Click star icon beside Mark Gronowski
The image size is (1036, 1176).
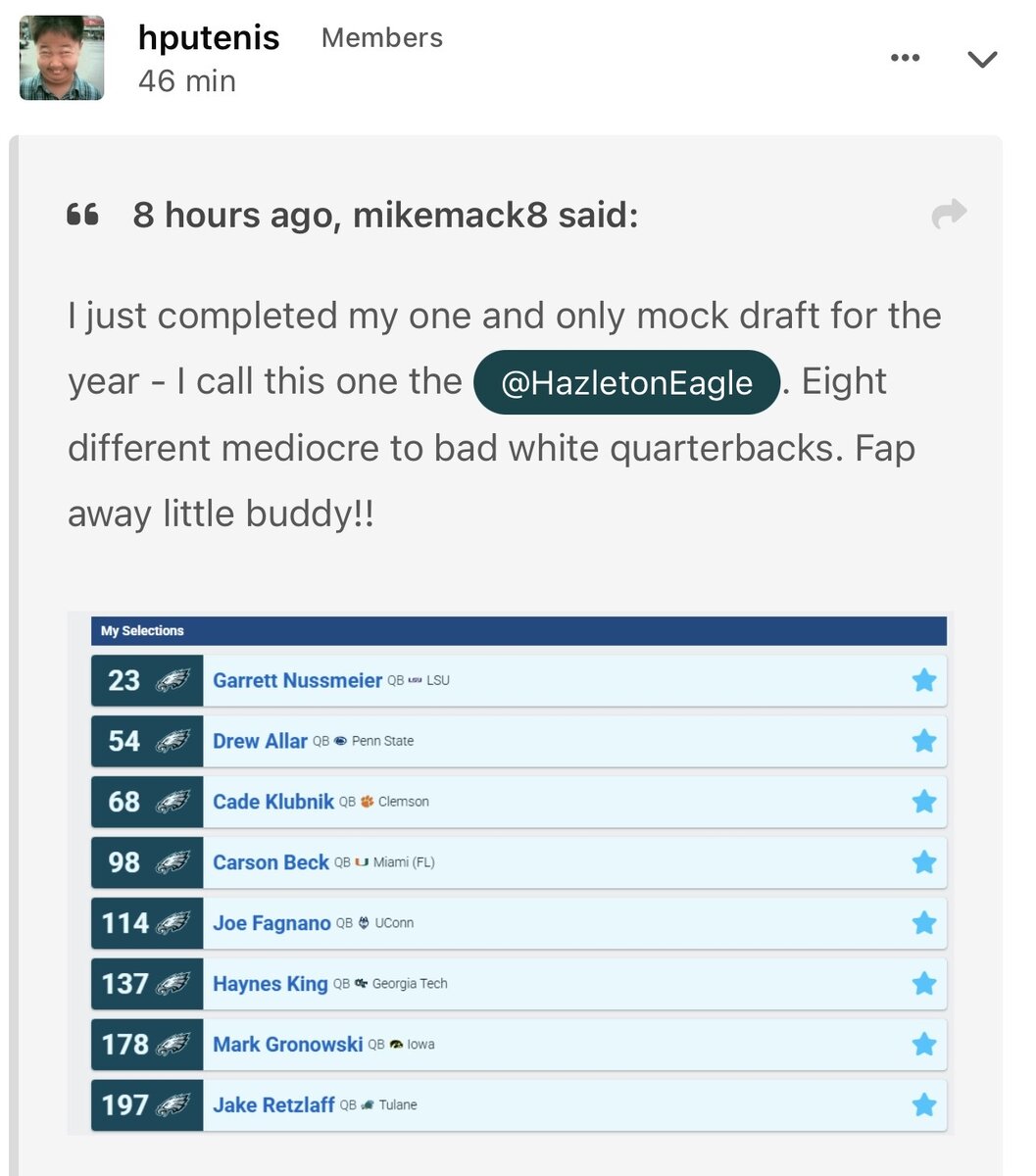point(923,1045)
